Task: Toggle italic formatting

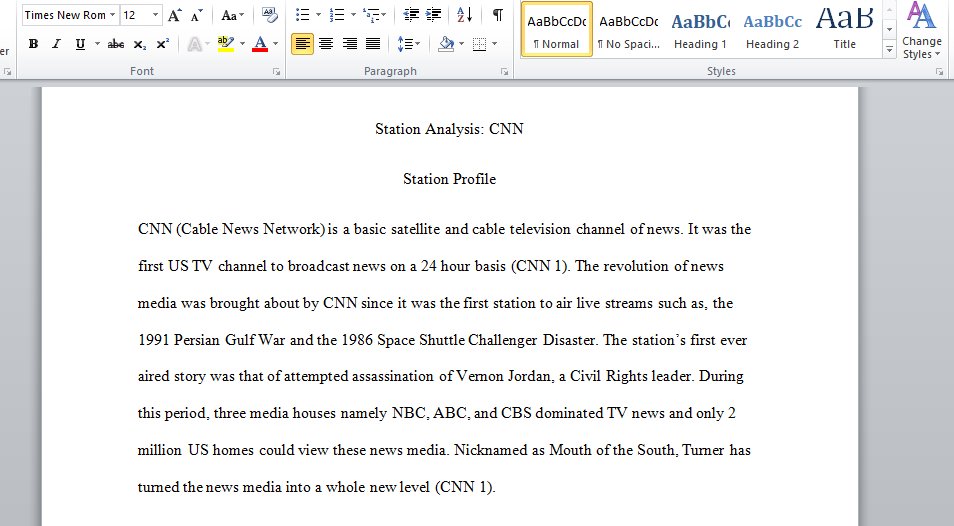Action: coord(57,44)
